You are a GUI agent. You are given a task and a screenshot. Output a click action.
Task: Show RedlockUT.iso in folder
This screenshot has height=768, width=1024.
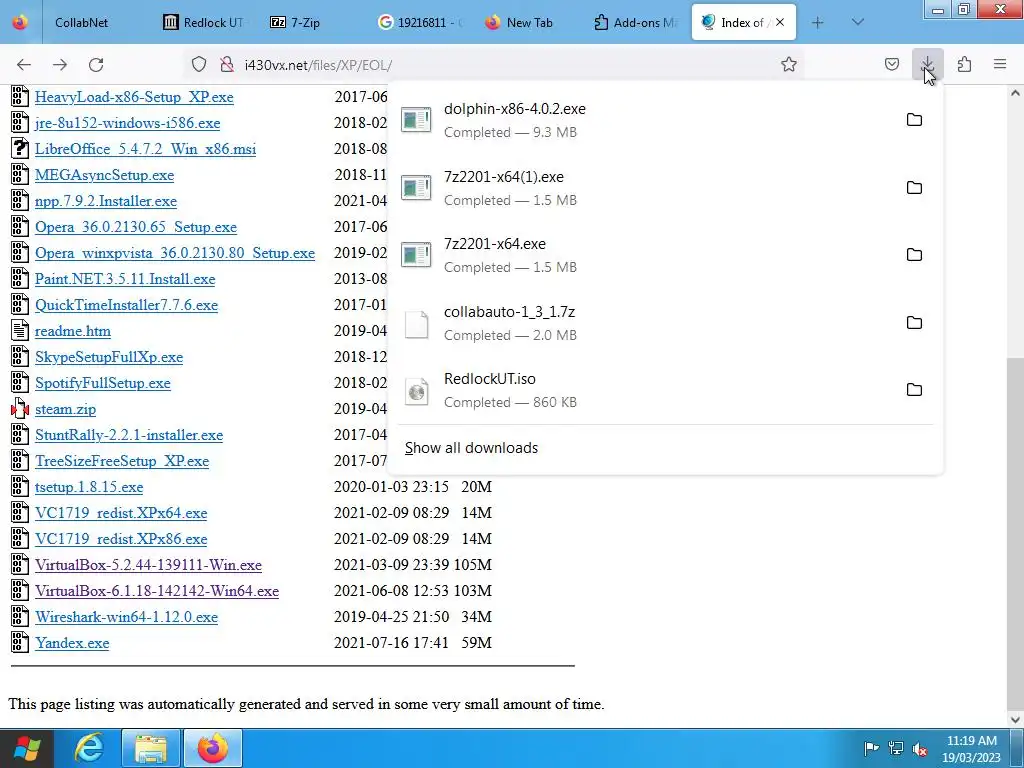coord(914,390)
